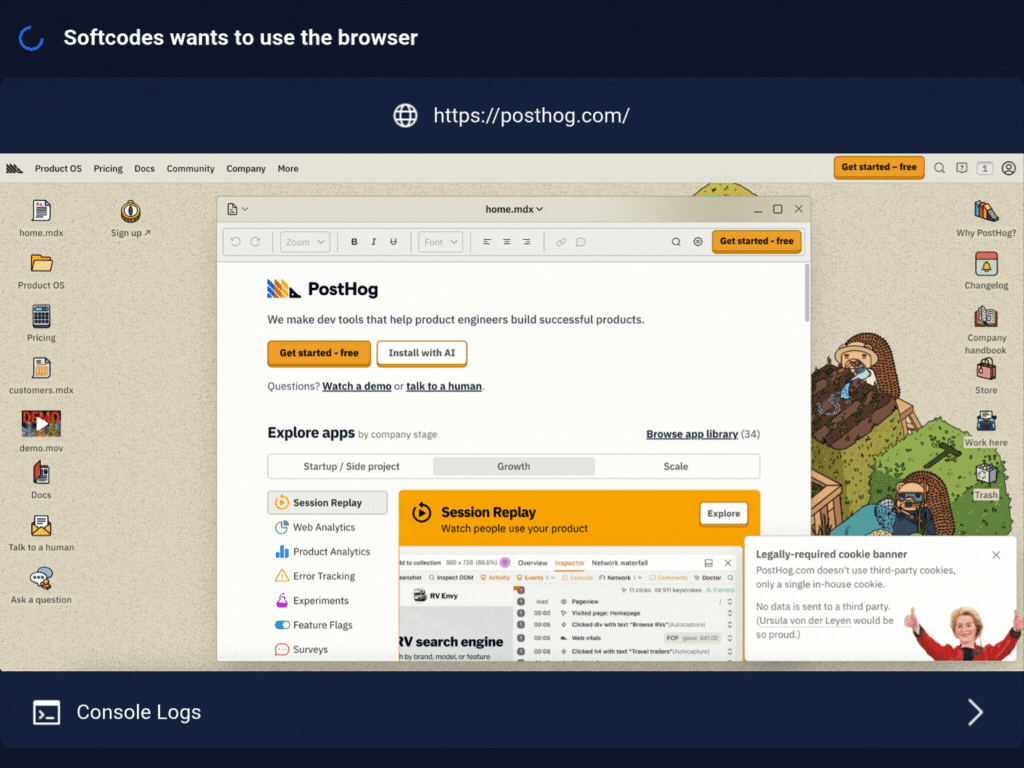Select the Growth company stage

tap(513, 466)
